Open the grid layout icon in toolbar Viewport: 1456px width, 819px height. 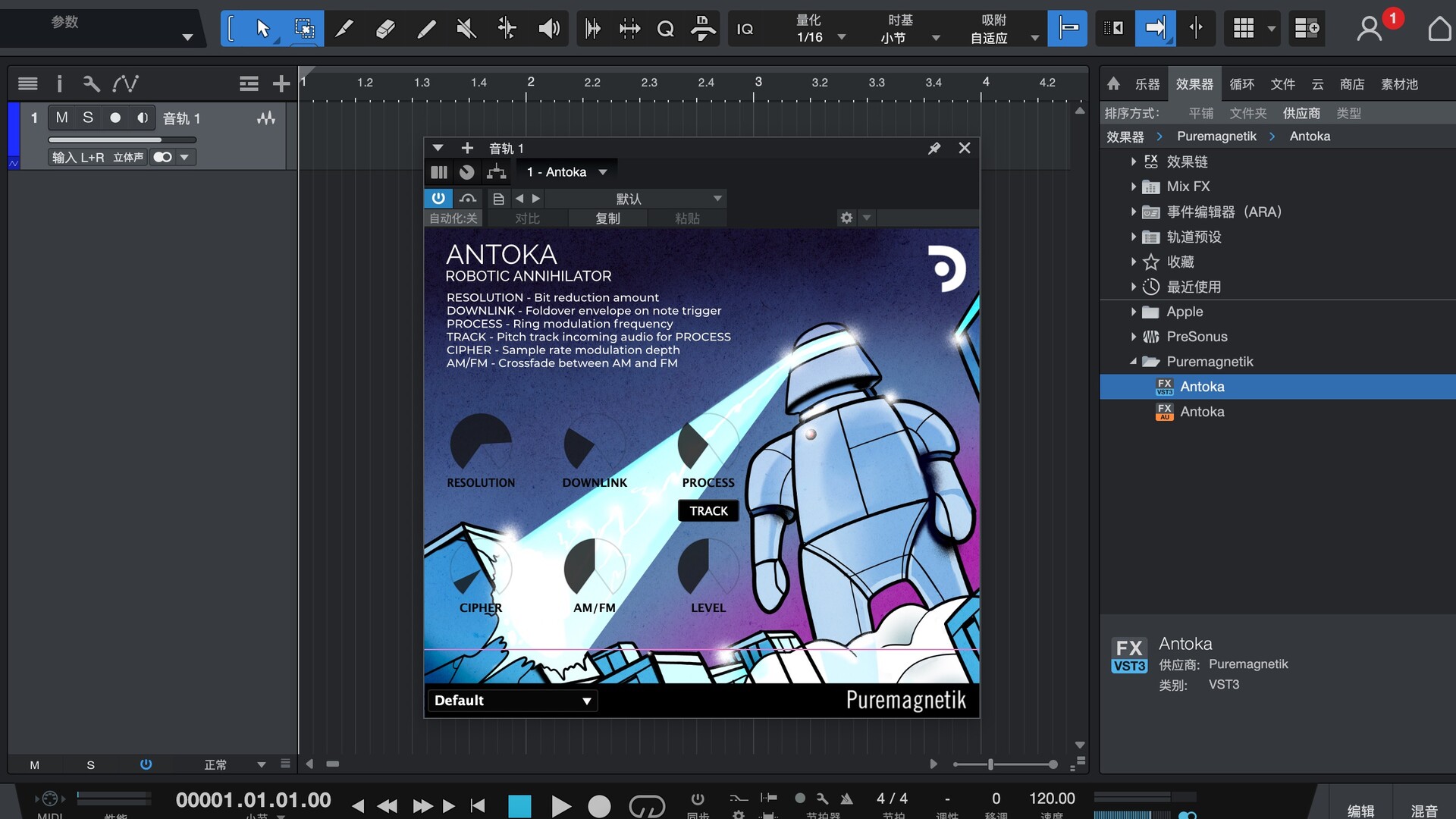[x=1244, y=29]
